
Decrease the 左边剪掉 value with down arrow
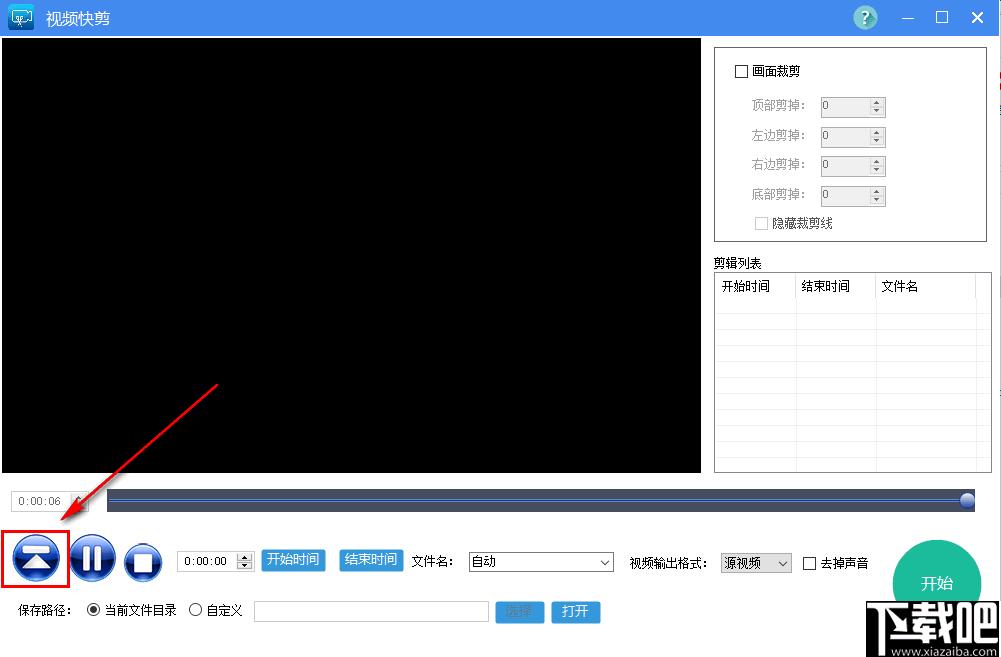[877, 141]
